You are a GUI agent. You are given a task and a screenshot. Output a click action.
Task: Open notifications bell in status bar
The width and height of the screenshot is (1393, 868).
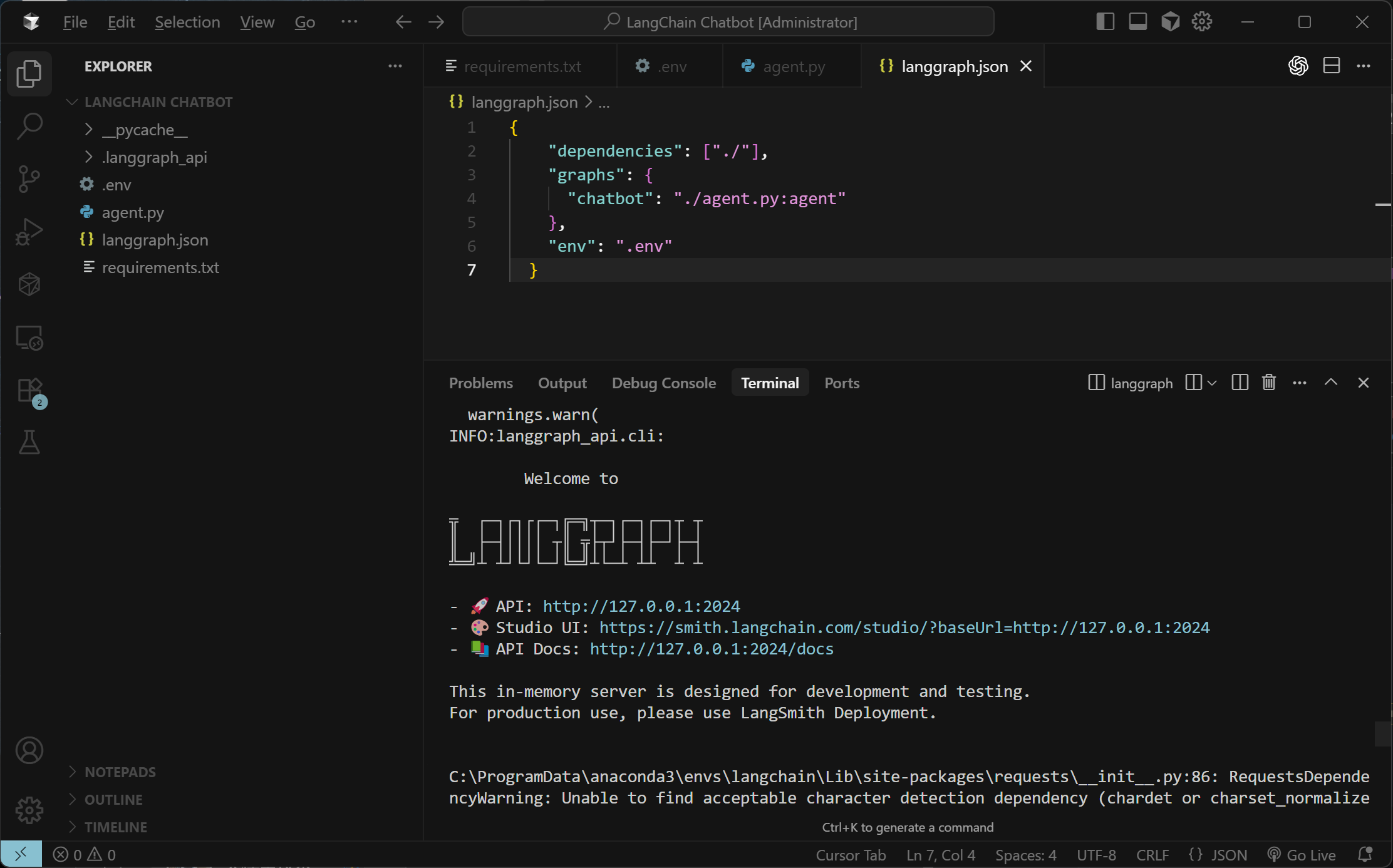tap(1365, 855)
